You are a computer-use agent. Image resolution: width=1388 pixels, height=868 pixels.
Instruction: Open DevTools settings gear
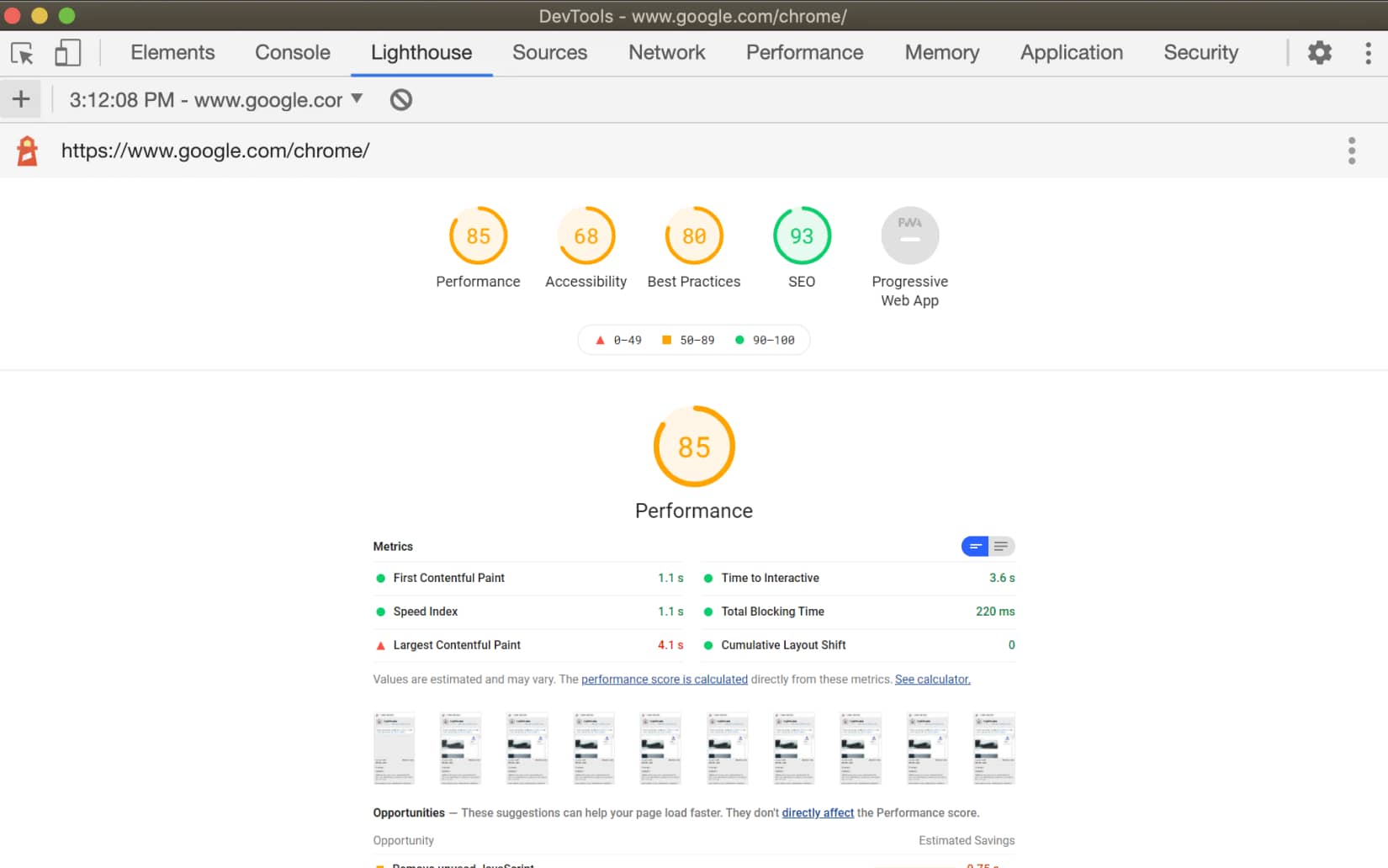coord(1320,52)
